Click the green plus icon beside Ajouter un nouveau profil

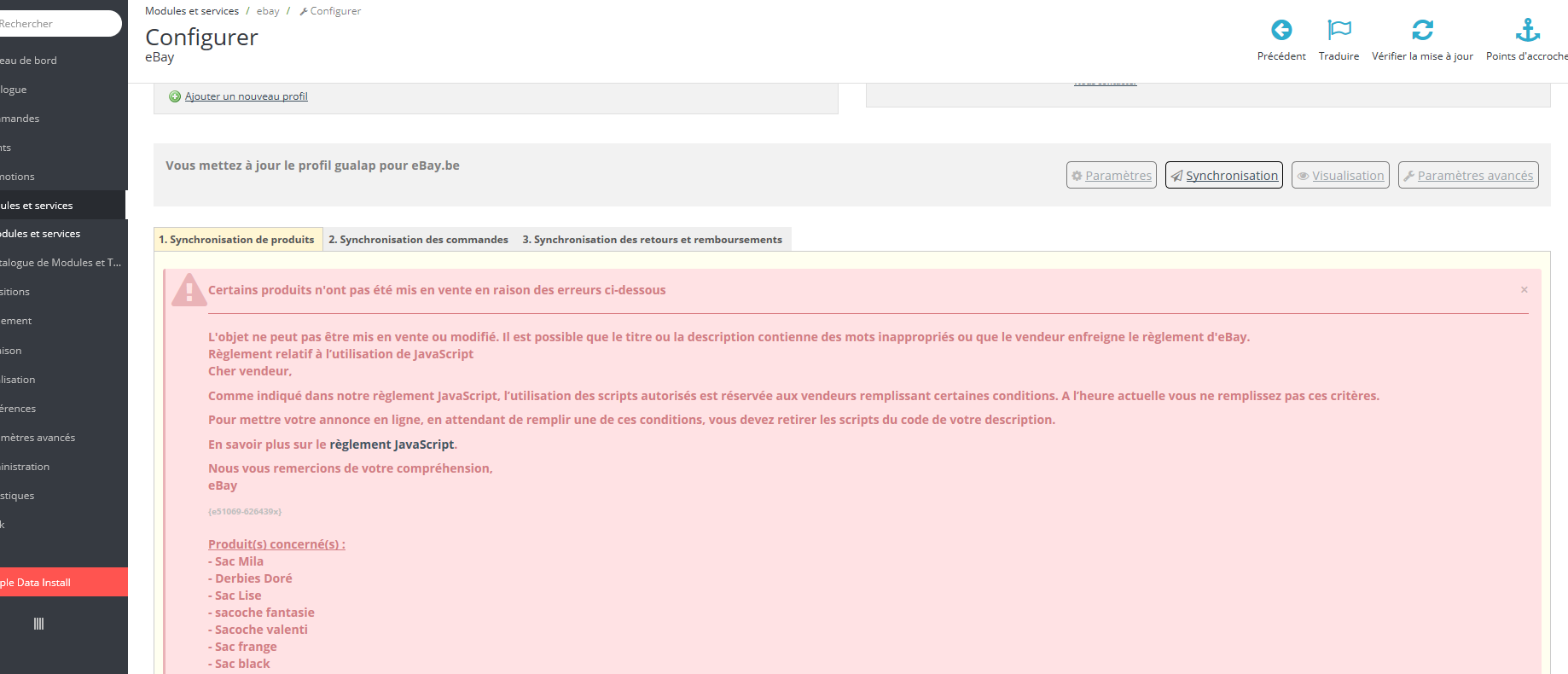[175, 96]
